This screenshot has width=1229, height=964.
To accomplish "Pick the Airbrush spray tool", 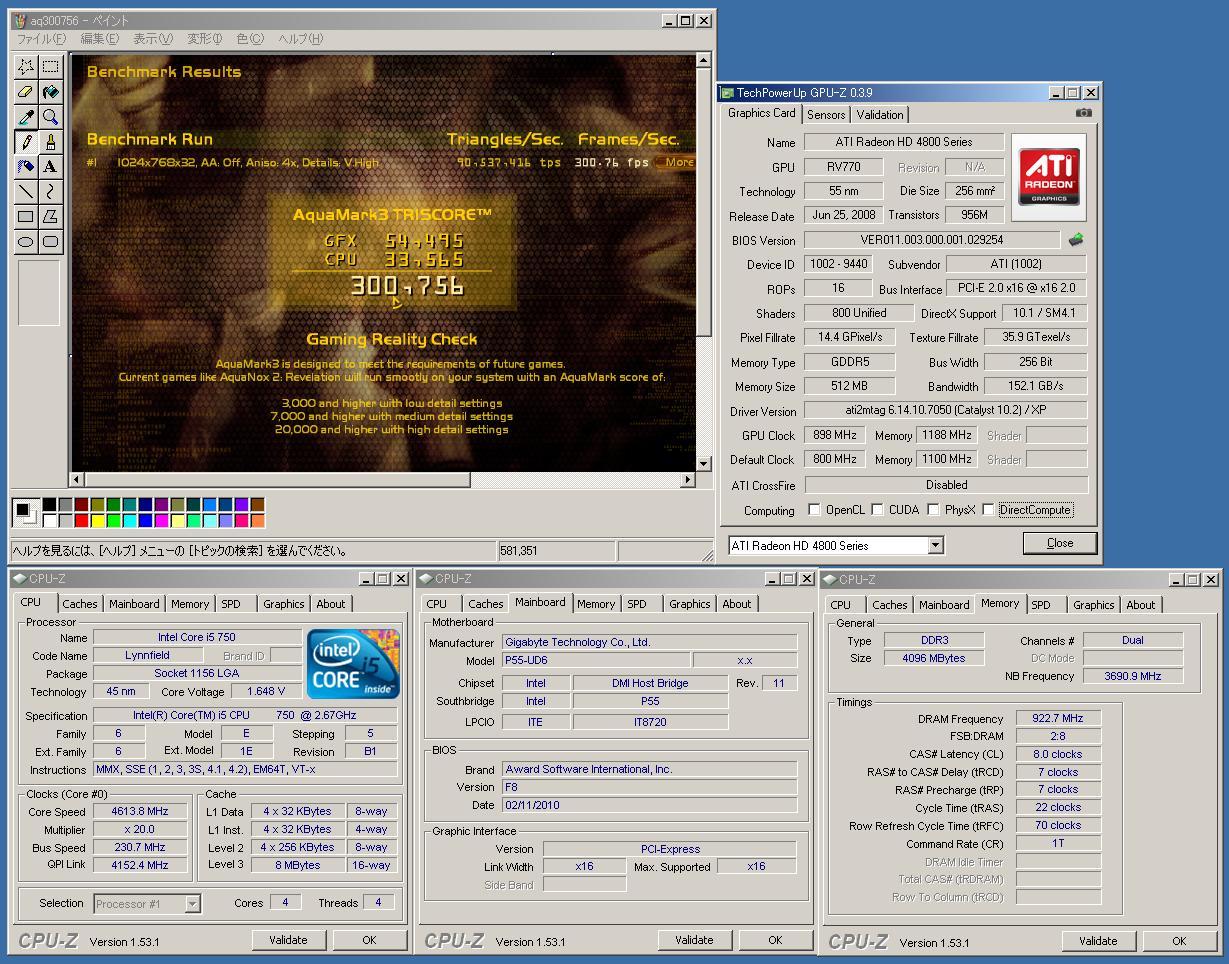I will pos(26,167).
